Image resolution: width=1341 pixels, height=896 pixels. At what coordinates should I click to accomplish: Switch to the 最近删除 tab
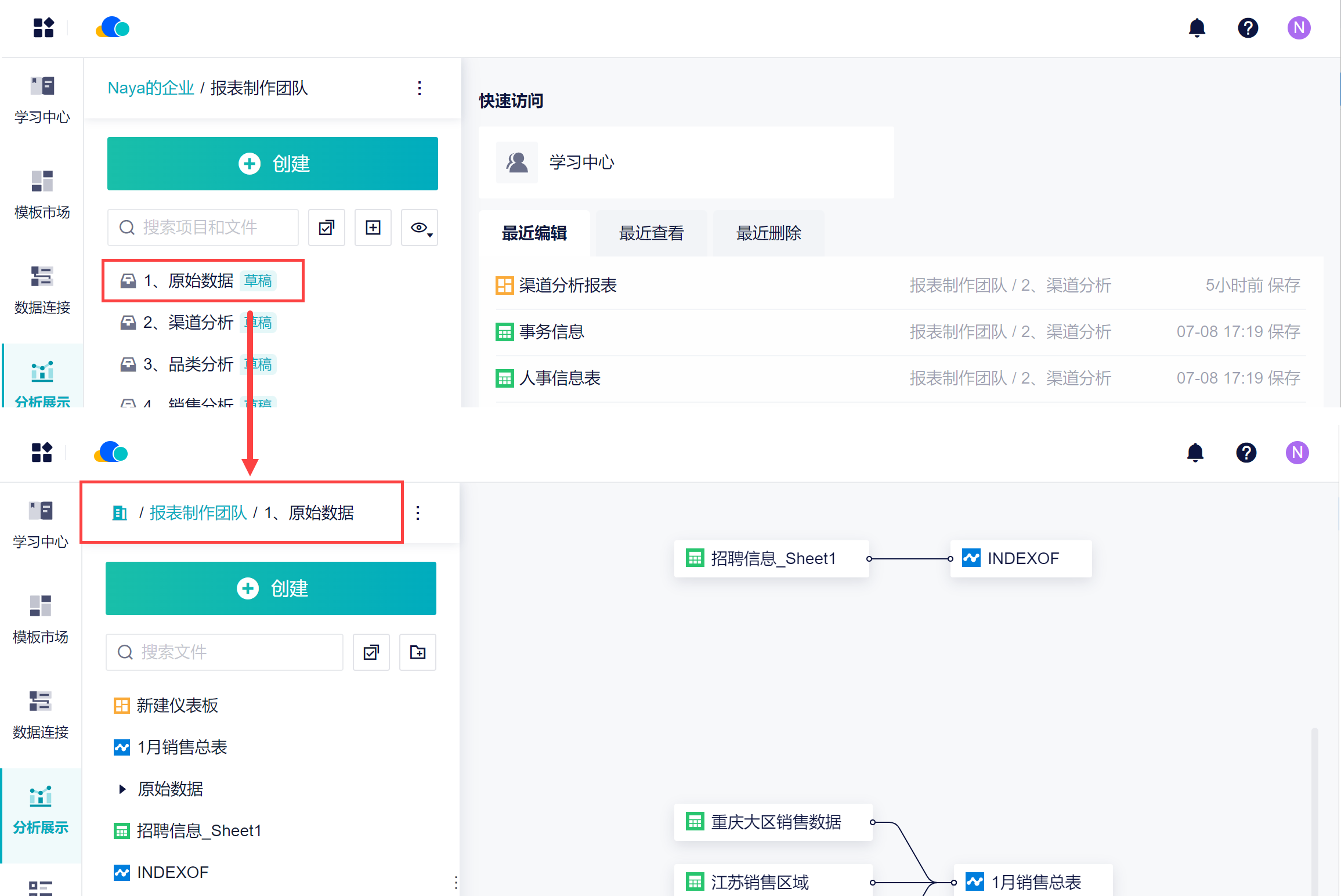(769, 233)
